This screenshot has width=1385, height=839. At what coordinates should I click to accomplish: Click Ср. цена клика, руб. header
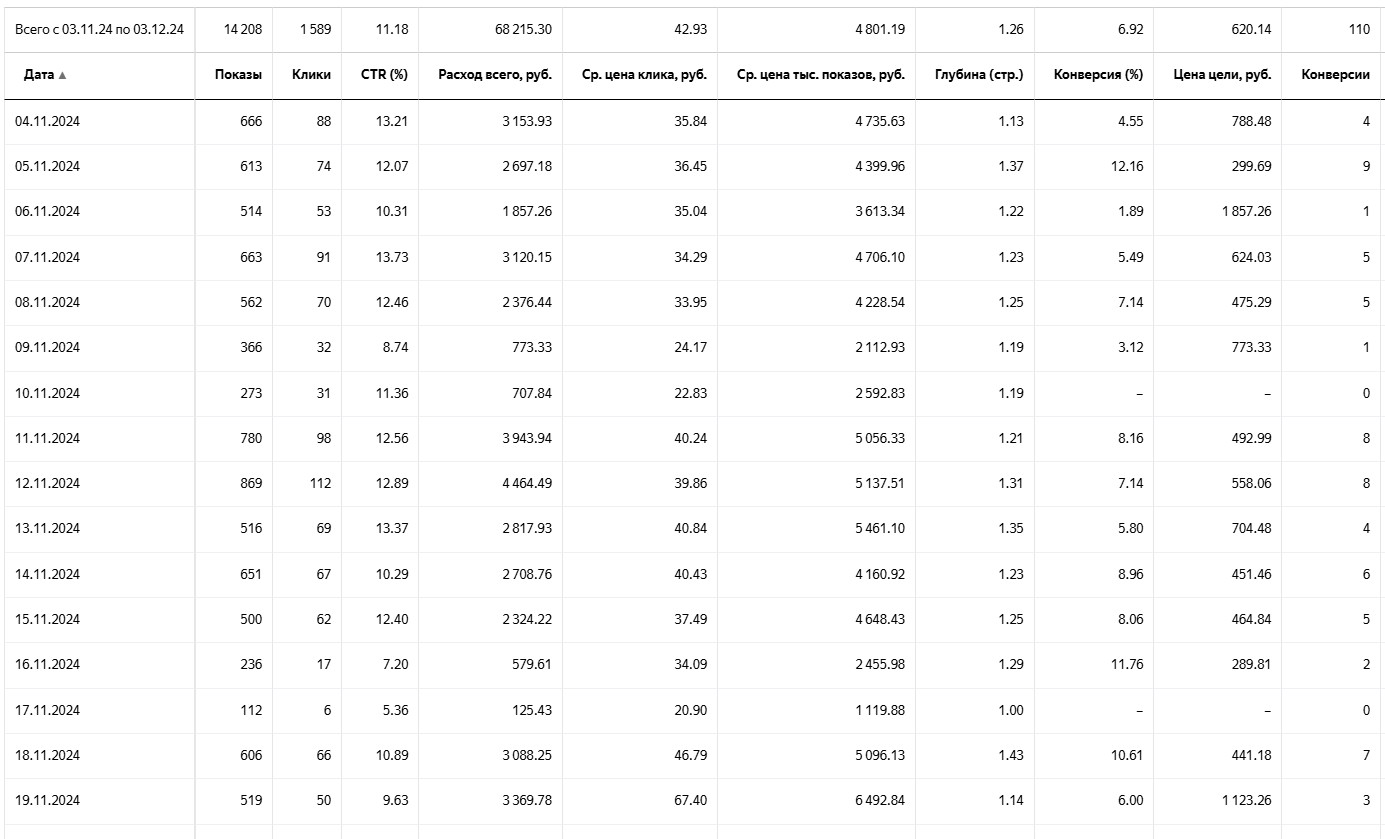(x=644, y=75)
